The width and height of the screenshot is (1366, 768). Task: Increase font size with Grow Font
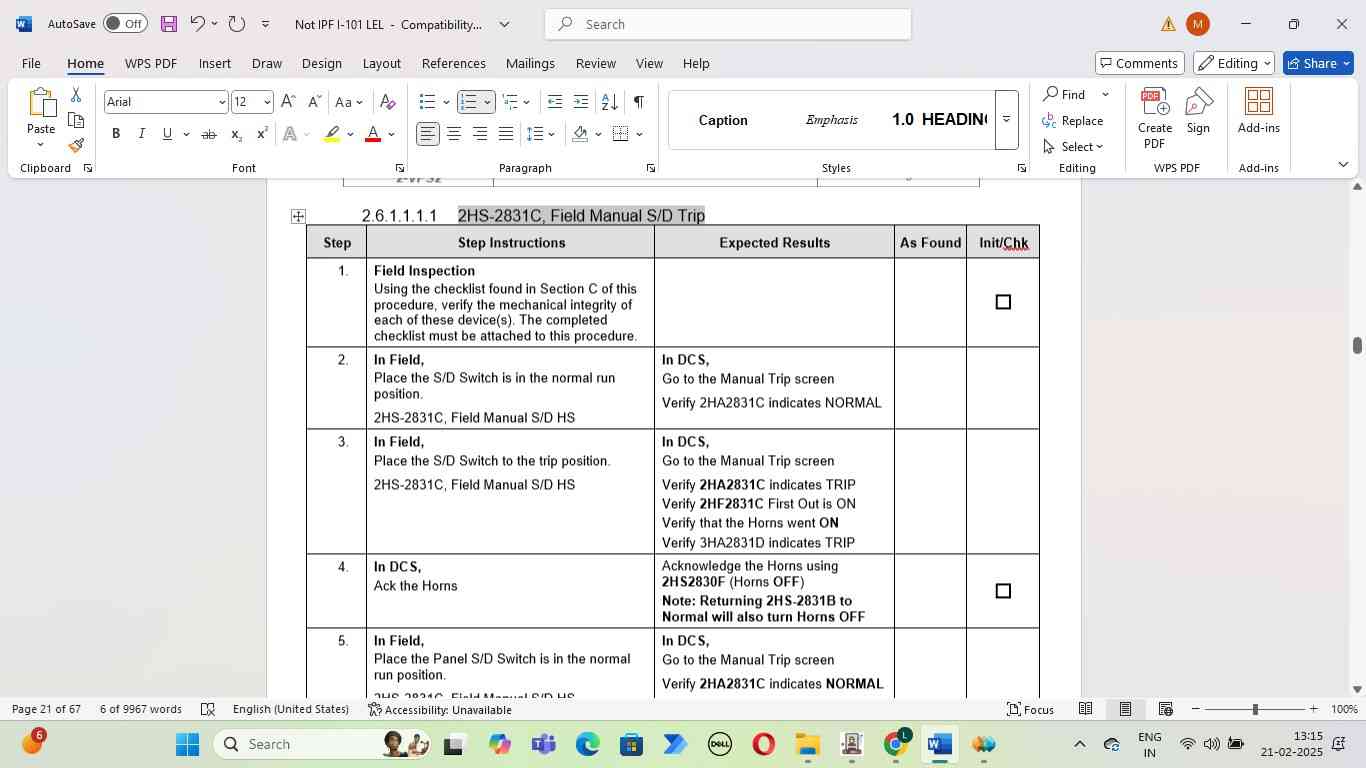click(x=288, y=102)
